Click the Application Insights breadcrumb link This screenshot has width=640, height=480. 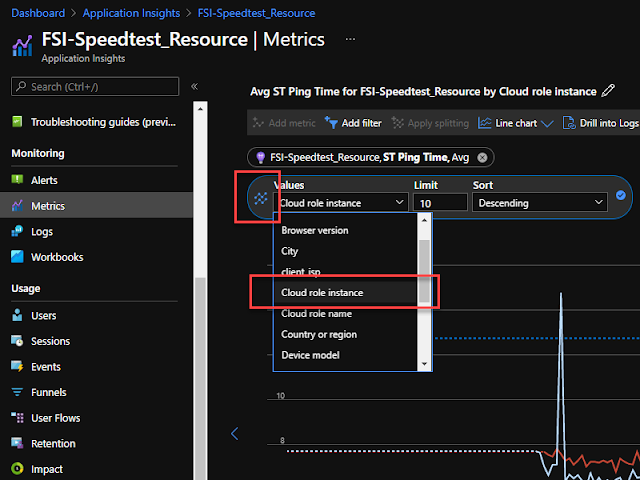tap(132, 14)
